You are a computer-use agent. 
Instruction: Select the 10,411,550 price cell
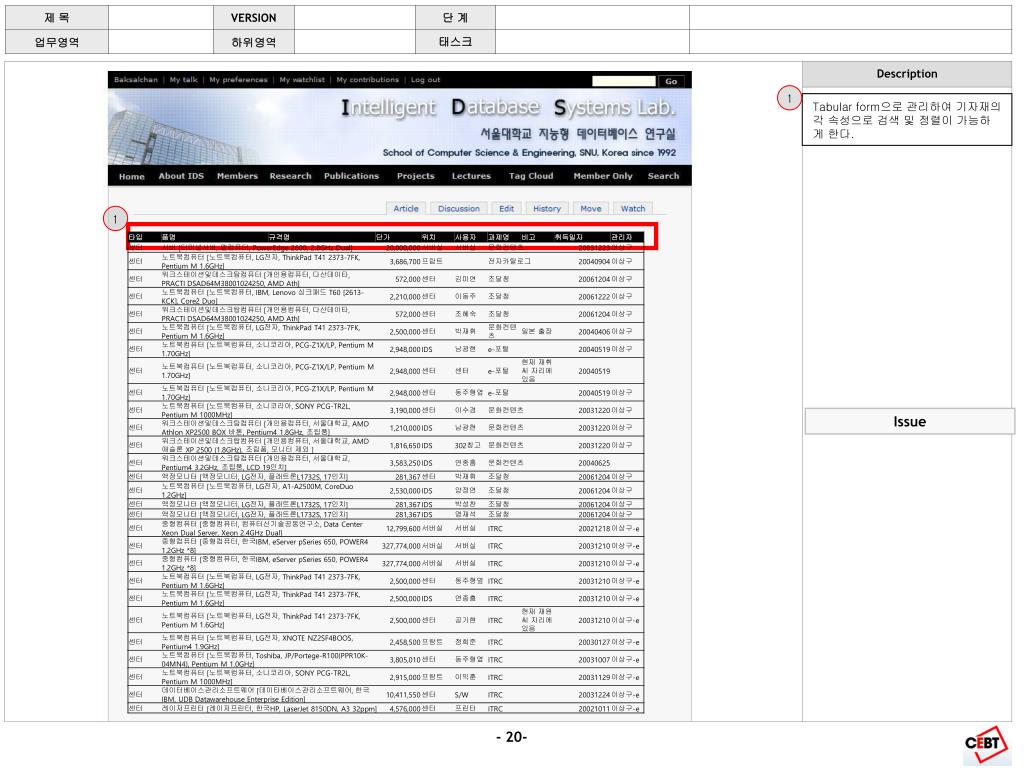coord(403,696)
